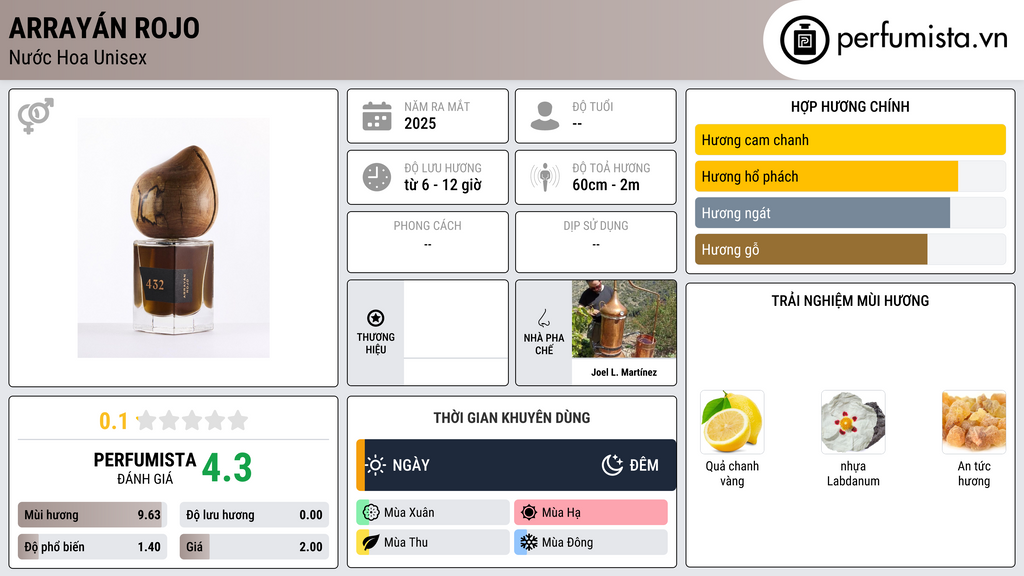1024x576 pixels.
Task: Click the fifth rating star
Action: pyautogui.click(x=238, y=420)
